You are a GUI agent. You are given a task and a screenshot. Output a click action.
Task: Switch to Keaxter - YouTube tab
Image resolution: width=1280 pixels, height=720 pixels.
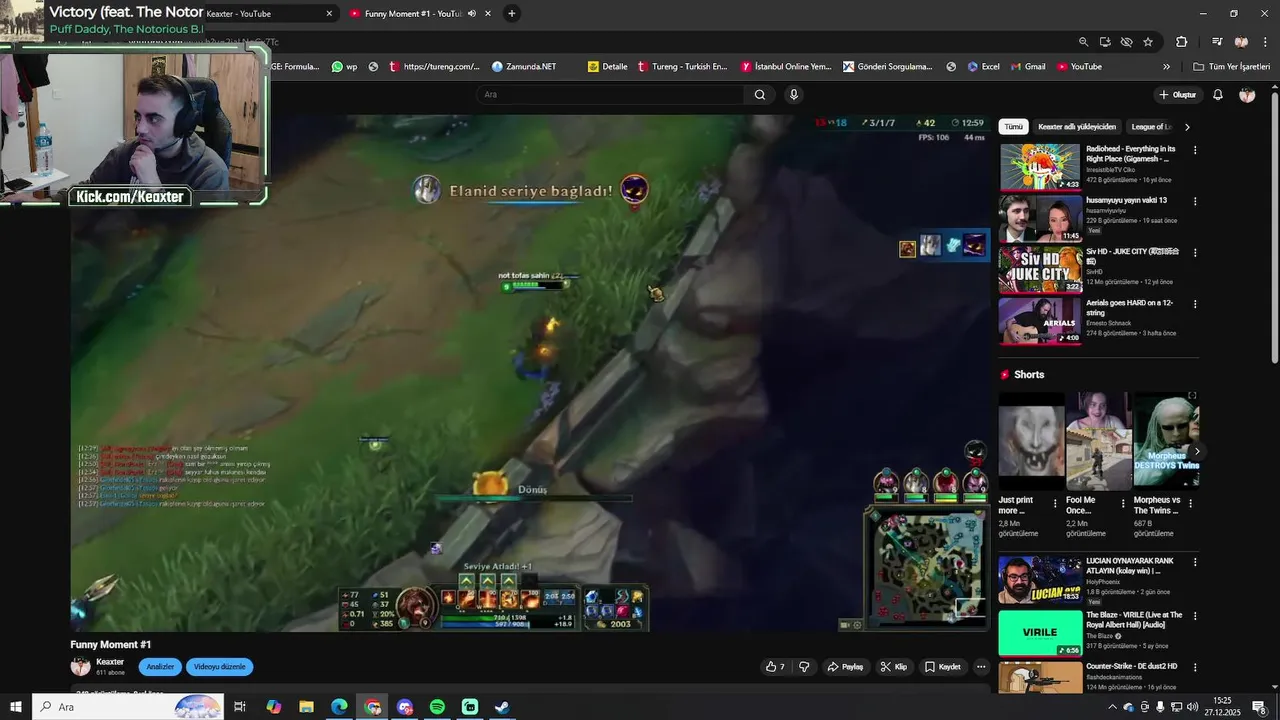260,14
